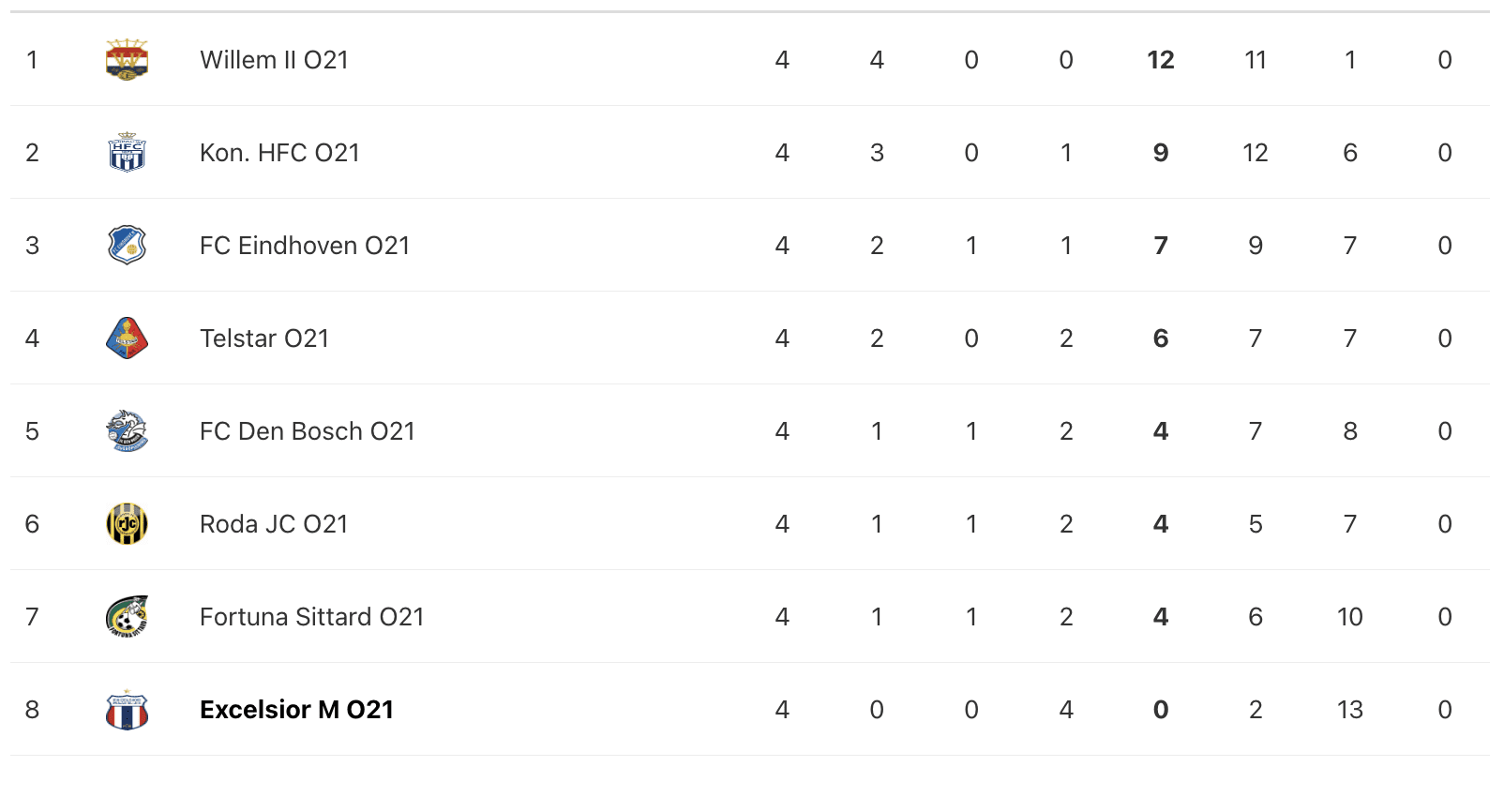Open the Willem II O21 team link
This screenshot has height=812, width=1504.
pyautogui.click(x=274, y=60)
